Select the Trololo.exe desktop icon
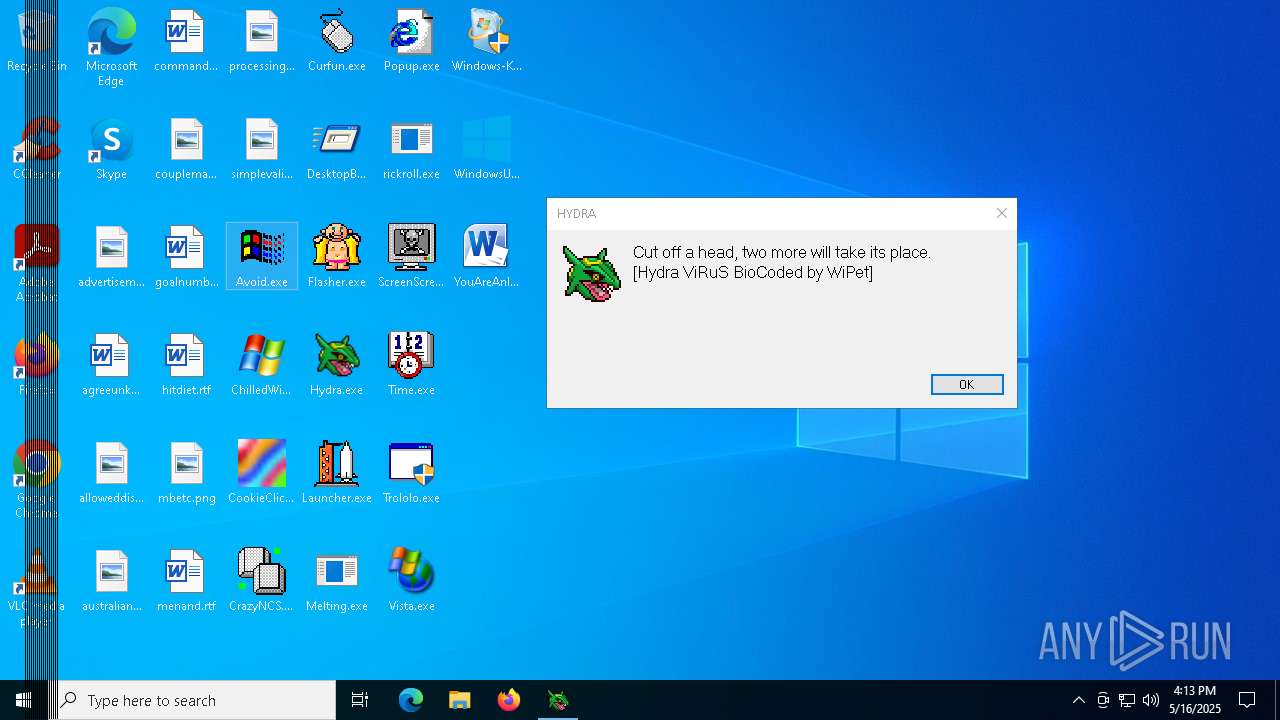The height and width of the screenshot is (720, 1280). coord(412,473)
